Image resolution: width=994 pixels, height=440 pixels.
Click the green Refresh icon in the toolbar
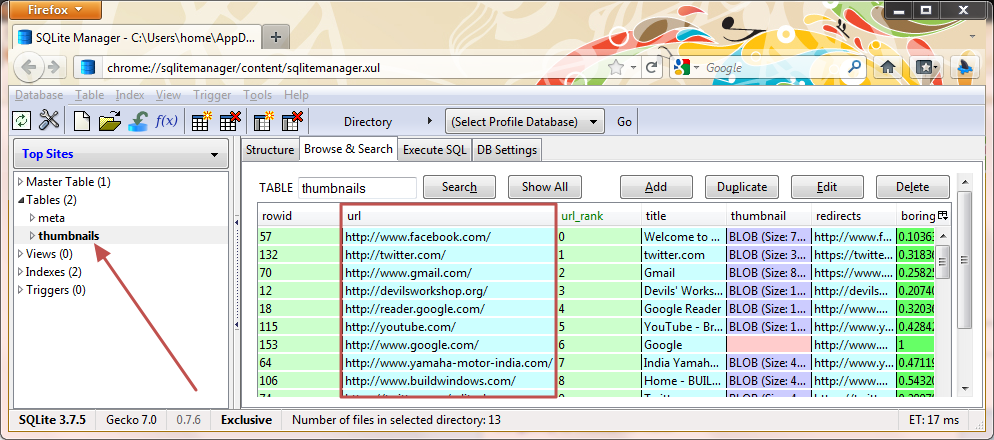22,120
